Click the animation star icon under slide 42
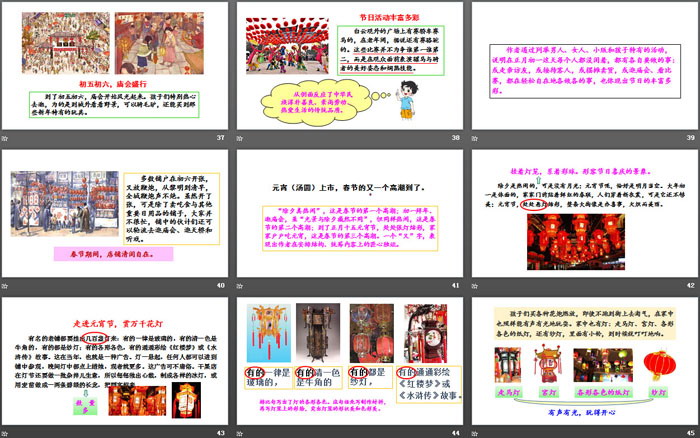 coord(475,286)
